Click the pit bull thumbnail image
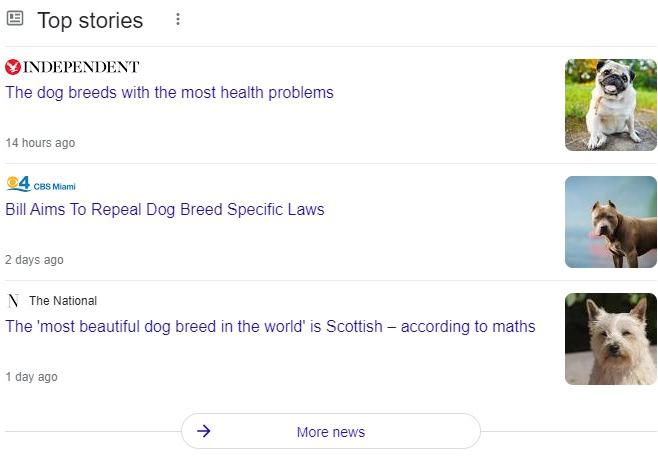The image size is (658, 456). click(x=610, y=222)
